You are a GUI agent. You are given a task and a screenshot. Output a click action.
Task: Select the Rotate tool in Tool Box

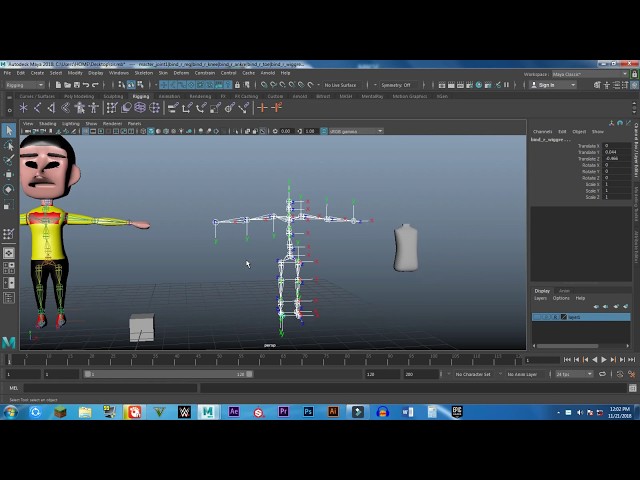click(x=9, y=189)
